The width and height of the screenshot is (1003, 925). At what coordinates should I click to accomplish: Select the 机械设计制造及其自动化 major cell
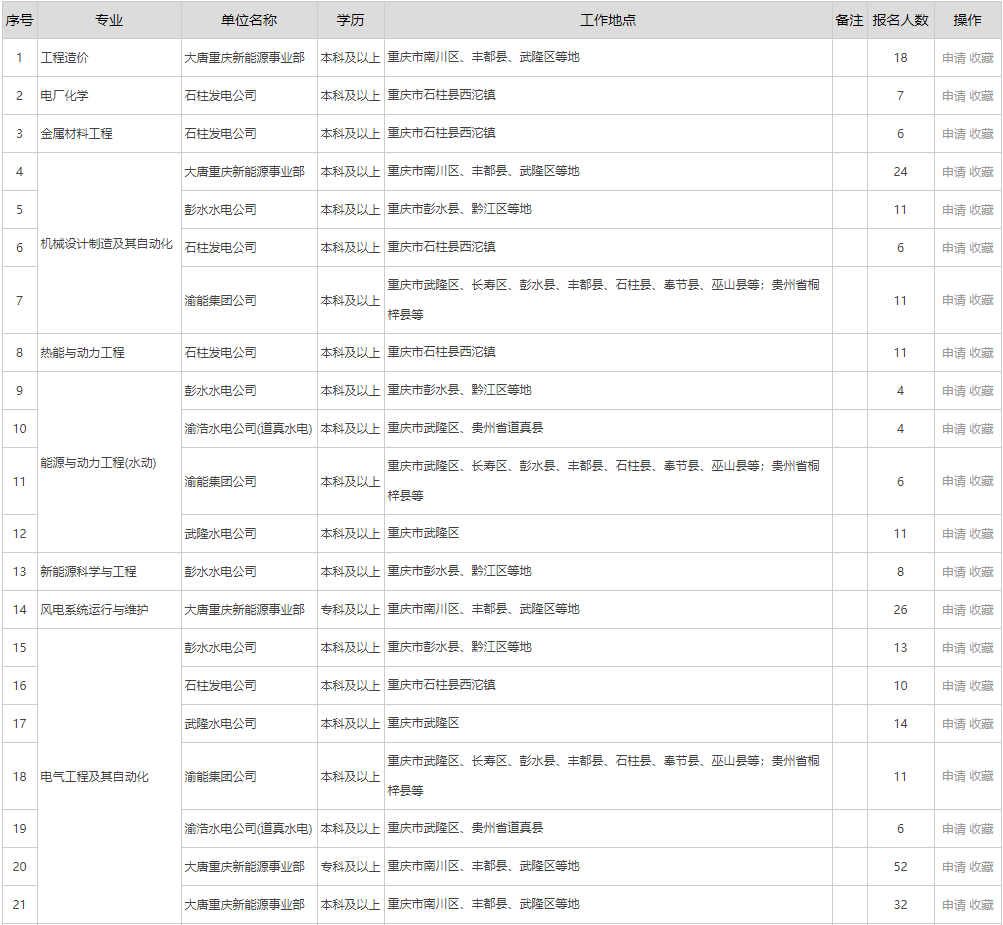tap(106, 243)
